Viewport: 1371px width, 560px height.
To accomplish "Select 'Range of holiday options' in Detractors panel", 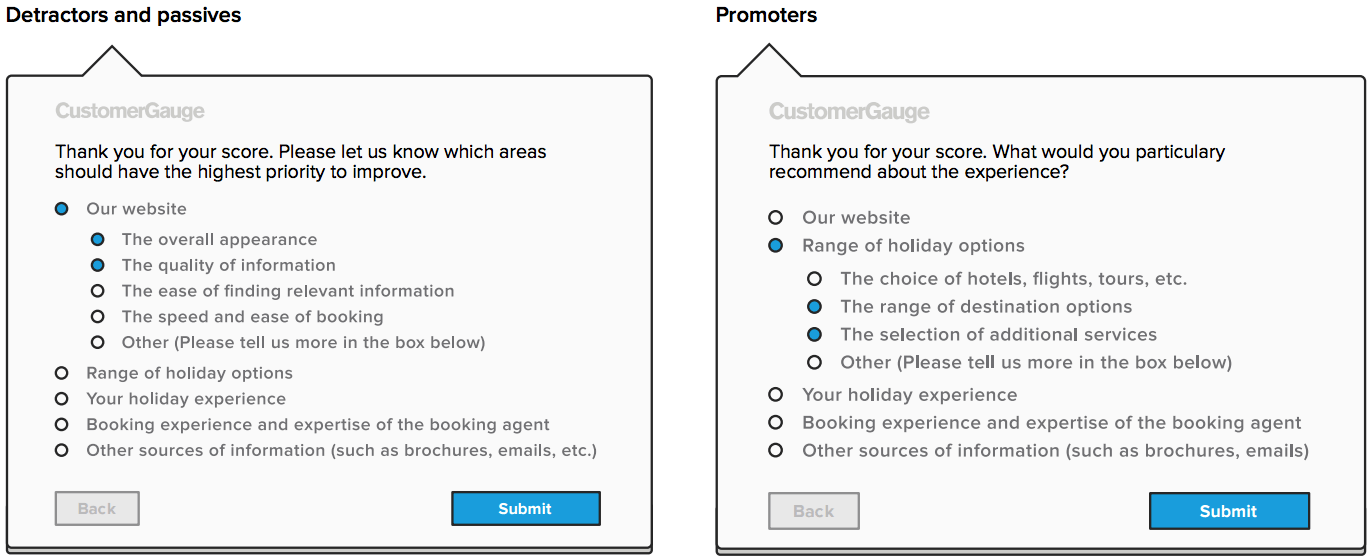I will 62,373.
